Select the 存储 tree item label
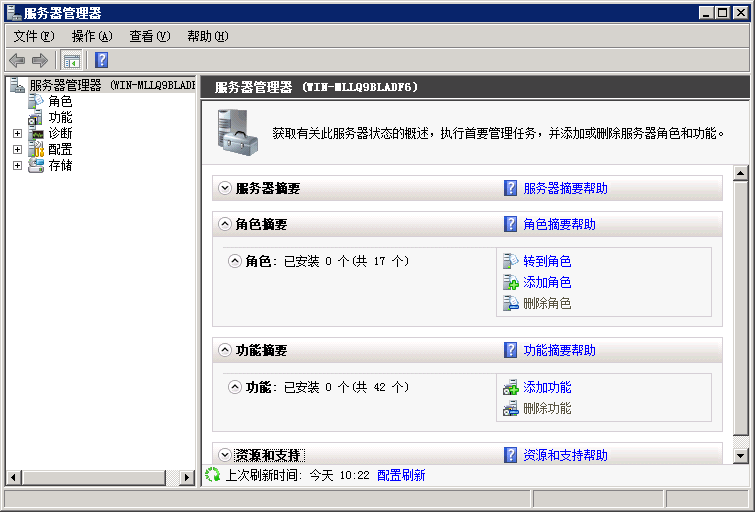The image size is (755, 512). [x=60, y=166]
